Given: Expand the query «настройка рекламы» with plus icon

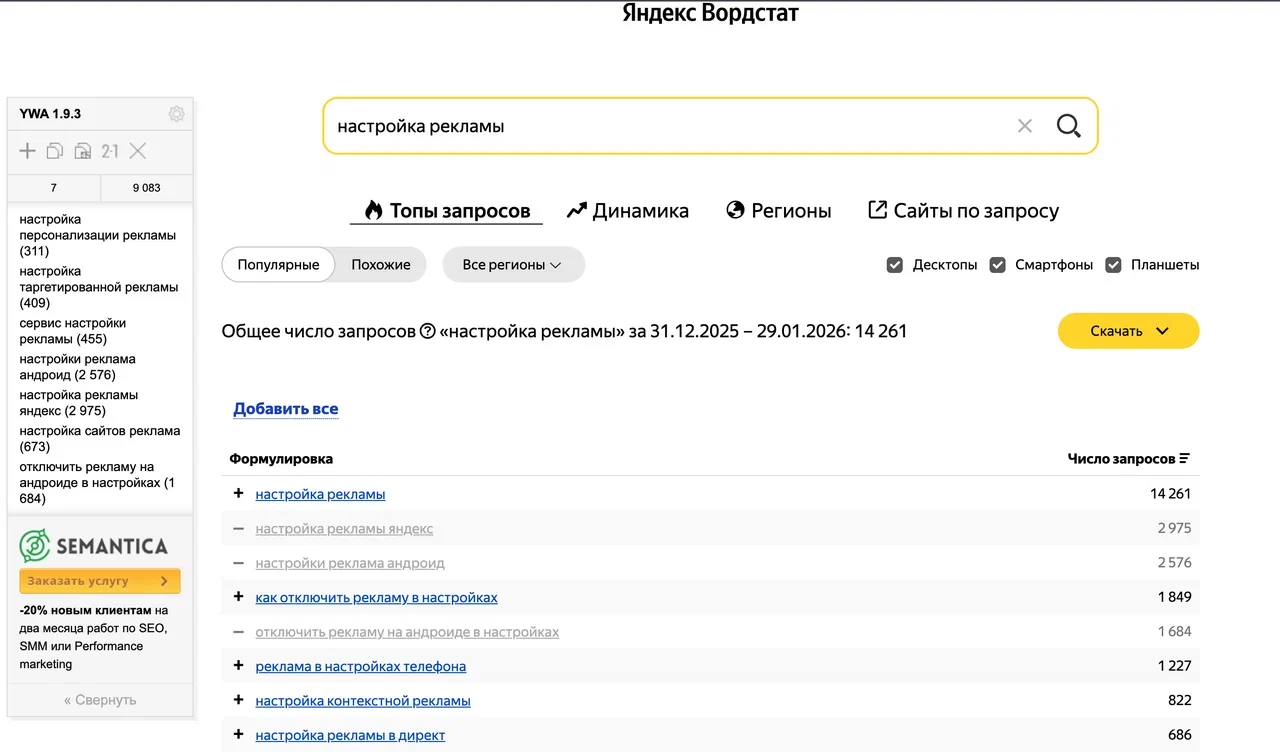Looking at the screenshot, I should coord(237,493).
